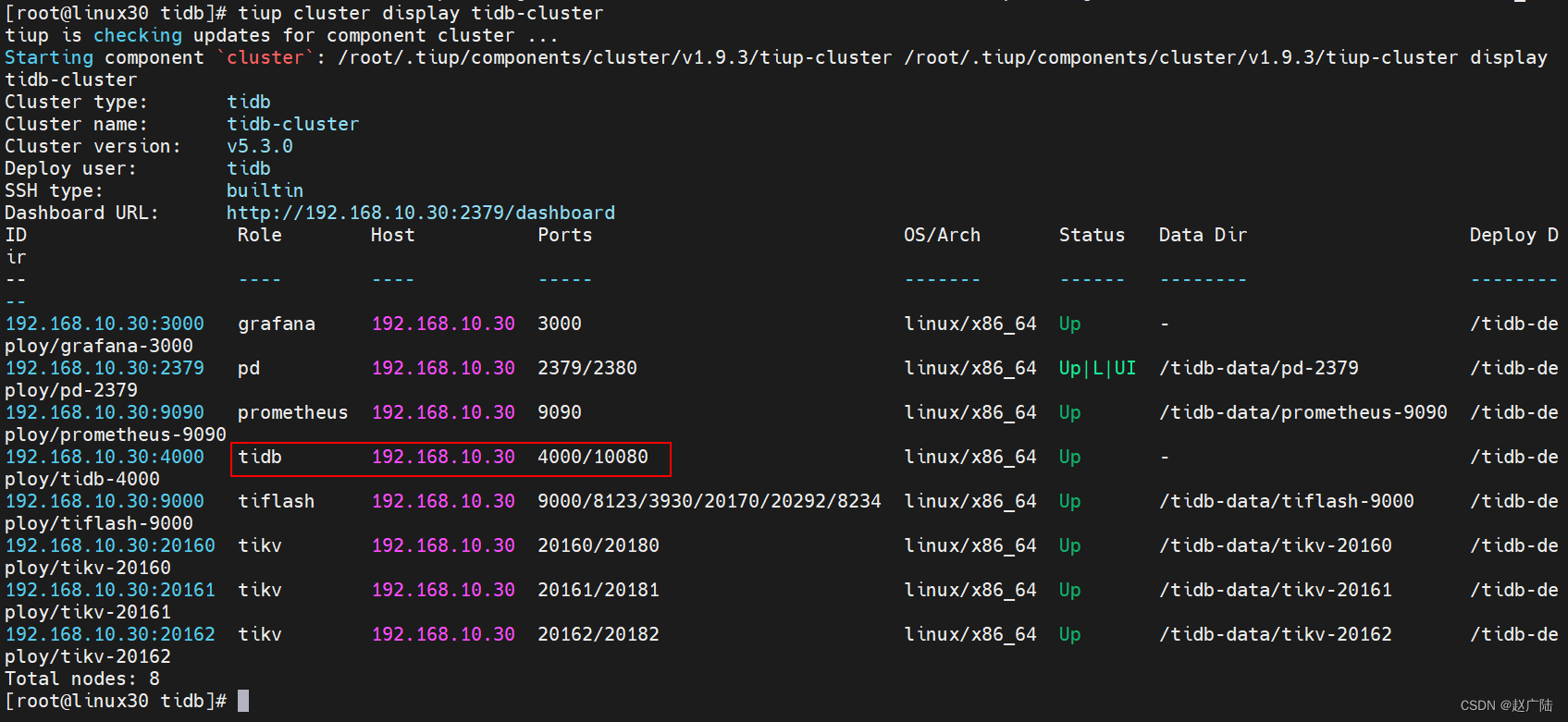Click the ports value 2379/2380

click(x=587, y=368)
